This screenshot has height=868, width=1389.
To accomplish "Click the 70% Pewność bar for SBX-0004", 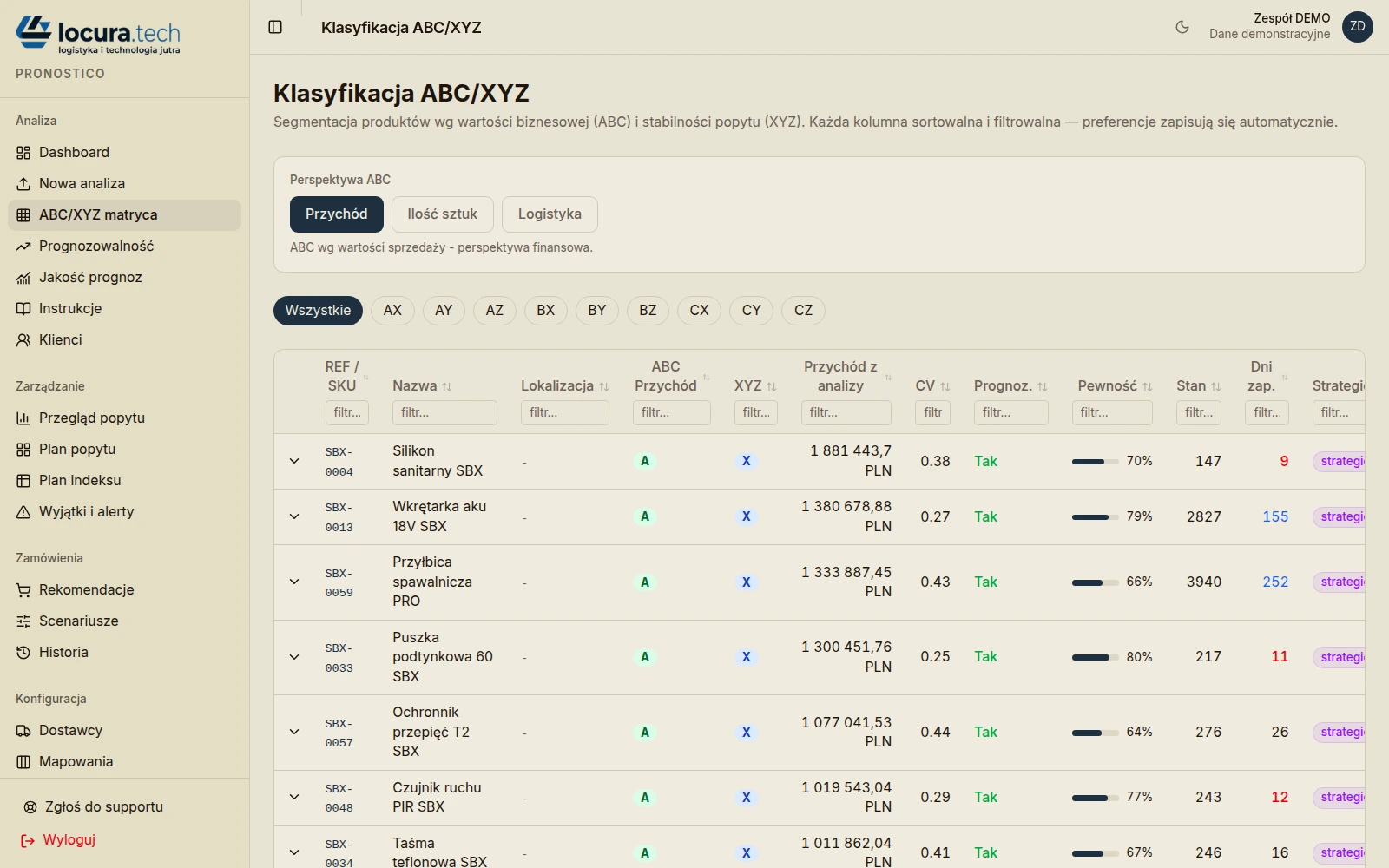I will click(1094, 462).
